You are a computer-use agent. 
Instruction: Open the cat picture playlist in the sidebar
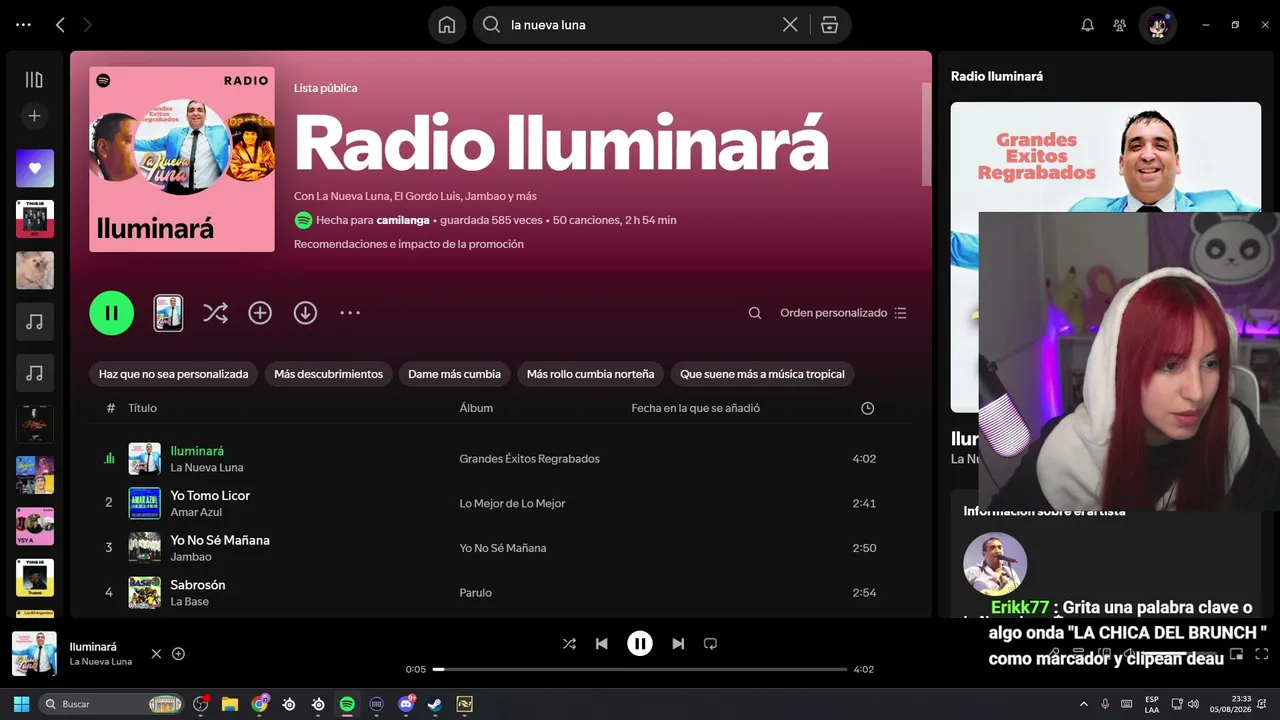[35, 270]
